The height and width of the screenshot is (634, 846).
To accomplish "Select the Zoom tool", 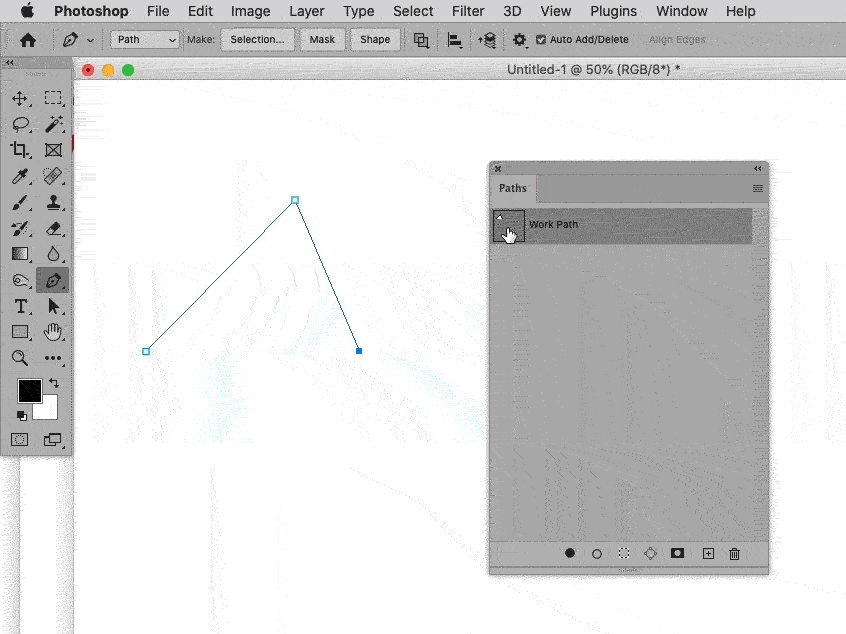I will click(20, 358).
